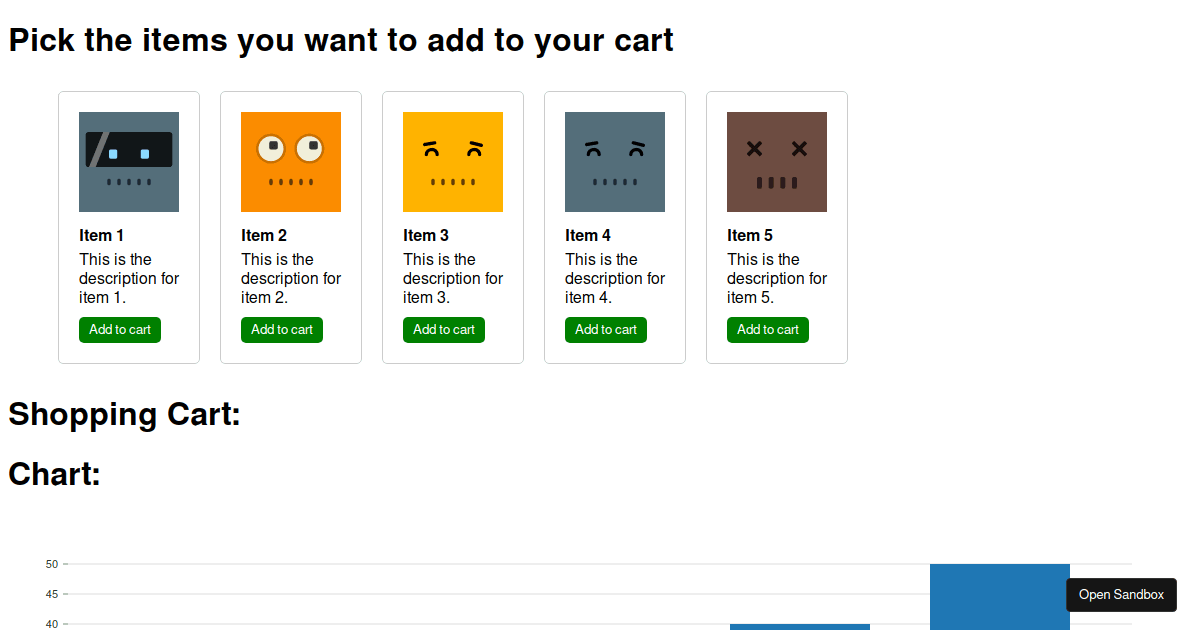The height and width of the screenshot is (630, 1200).
Task: Click the Item 3 title label
Action: point(426,236)
